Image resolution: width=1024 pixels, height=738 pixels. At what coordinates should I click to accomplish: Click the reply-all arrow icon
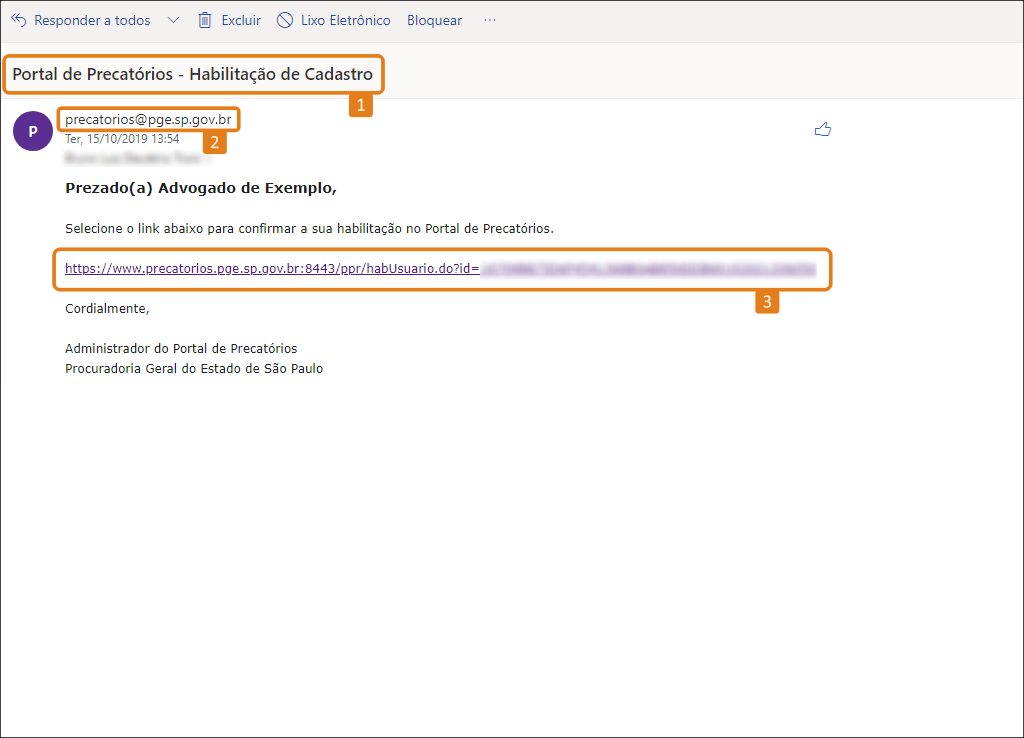[x=18, y=20]
